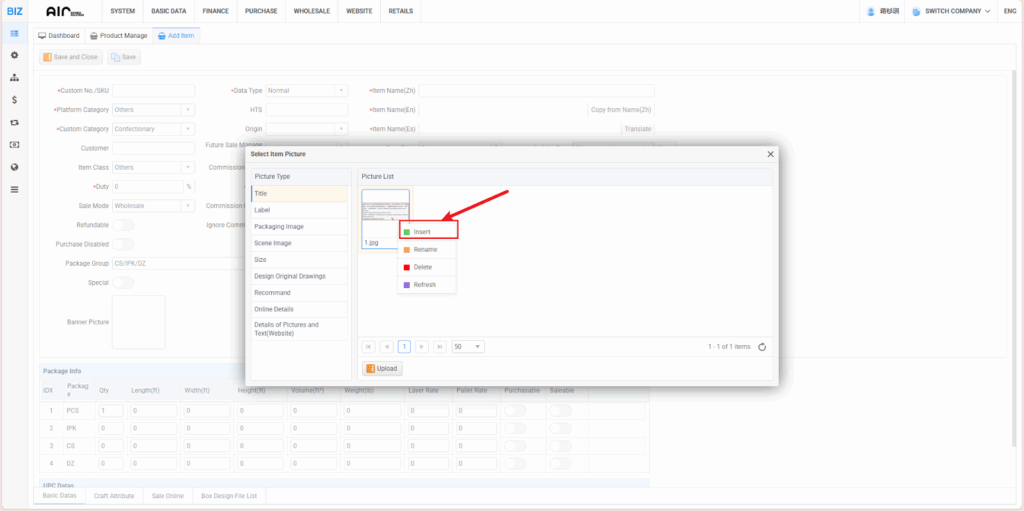Jump to the last page of pictures

click(438, 347)
